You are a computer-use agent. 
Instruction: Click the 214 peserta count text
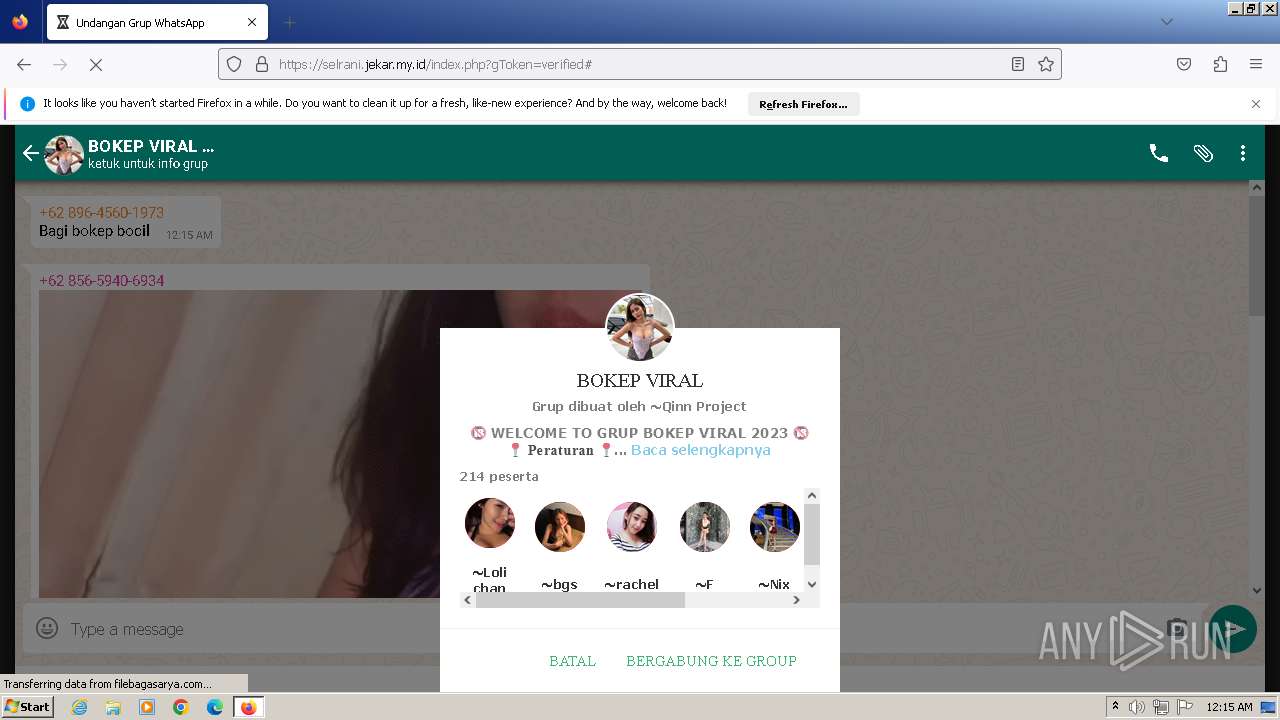pos(499,477)
